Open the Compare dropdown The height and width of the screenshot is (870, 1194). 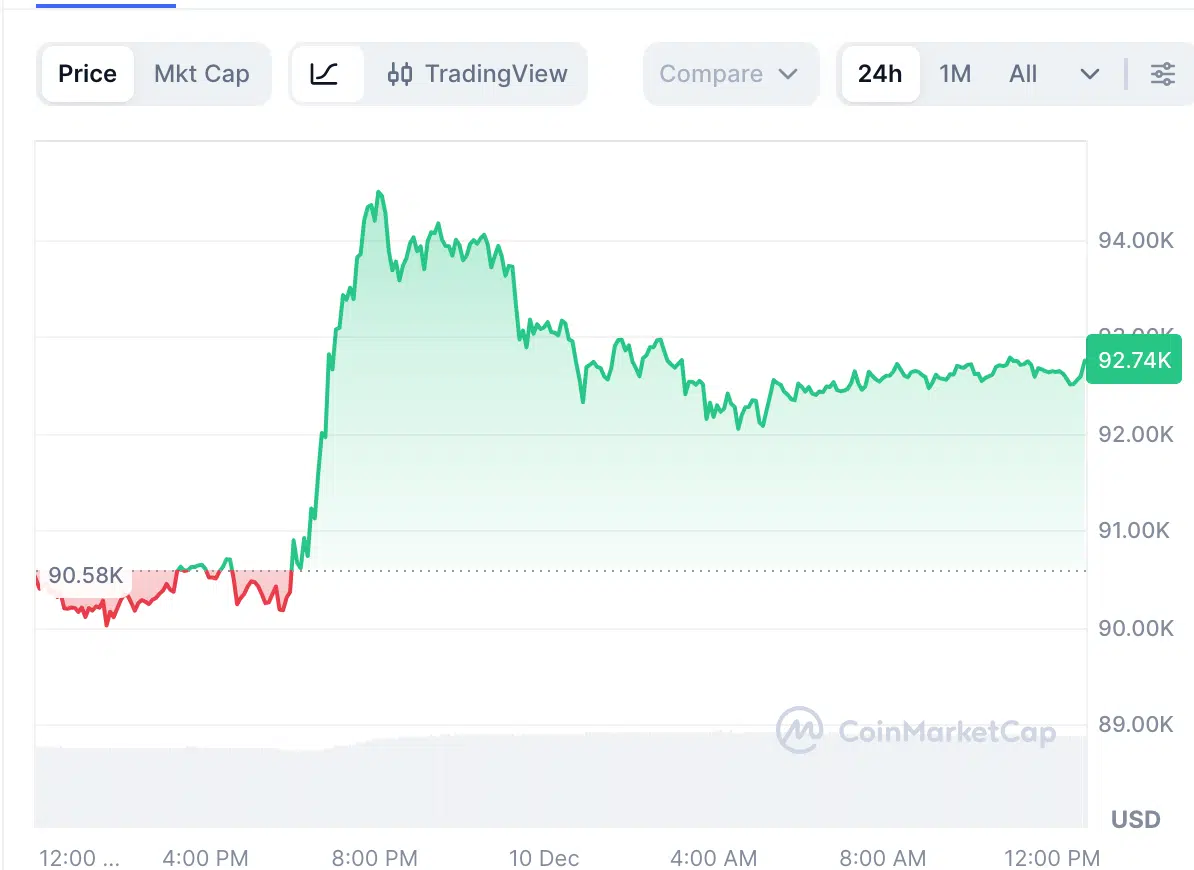pyautogui.click(x=729, y=74)
